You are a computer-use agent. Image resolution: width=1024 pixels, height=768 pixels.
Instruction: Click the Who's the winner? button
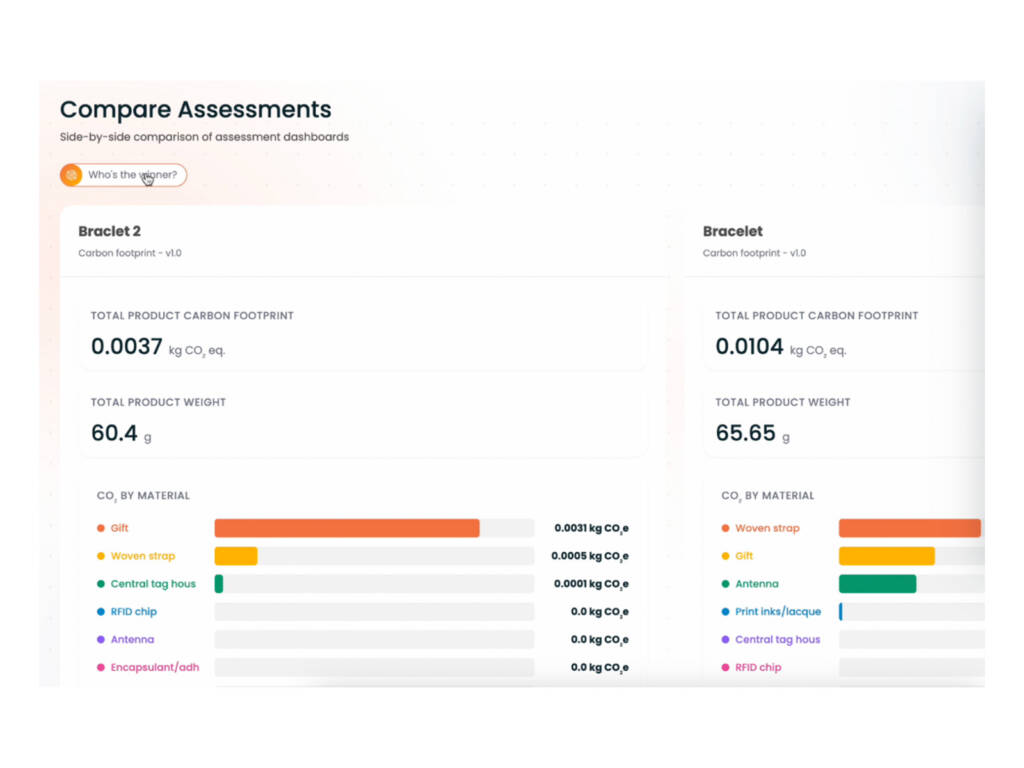[x=123, y=175]
